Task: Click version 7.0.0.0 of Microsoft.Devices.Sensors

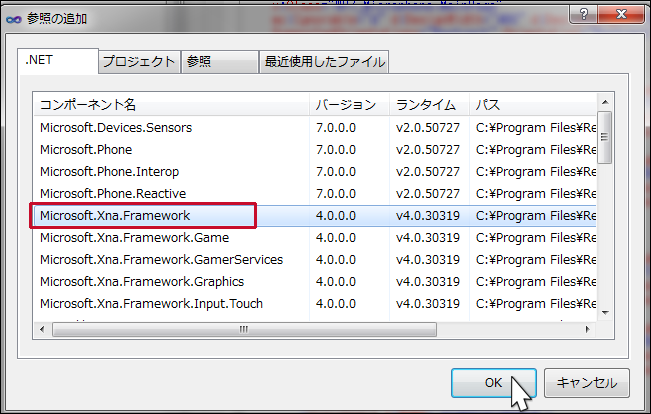Action: click(336, 127)
